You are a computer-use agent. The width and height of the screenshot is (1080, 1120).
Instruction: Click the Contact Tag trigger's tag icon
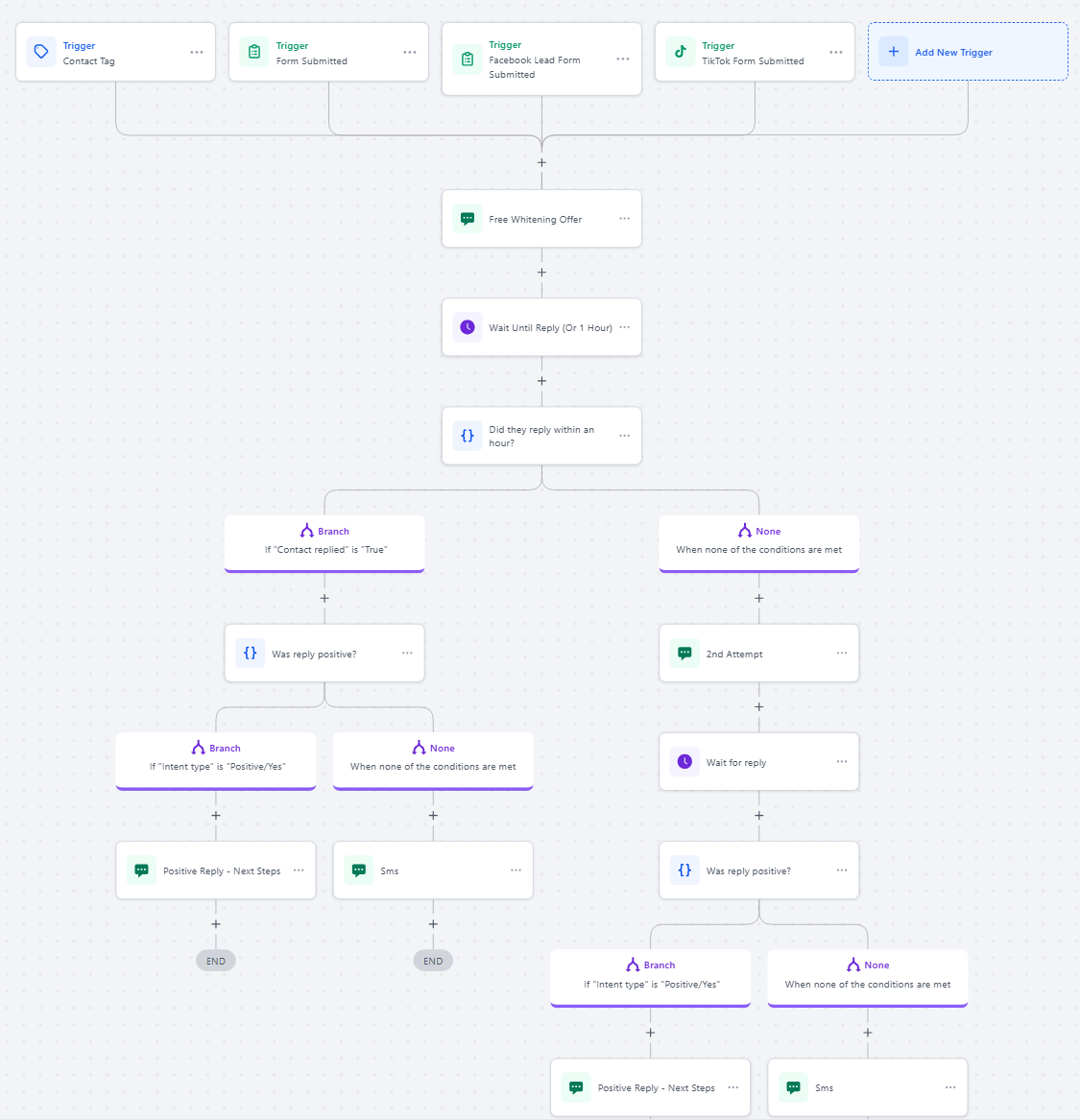click(41, 52)
